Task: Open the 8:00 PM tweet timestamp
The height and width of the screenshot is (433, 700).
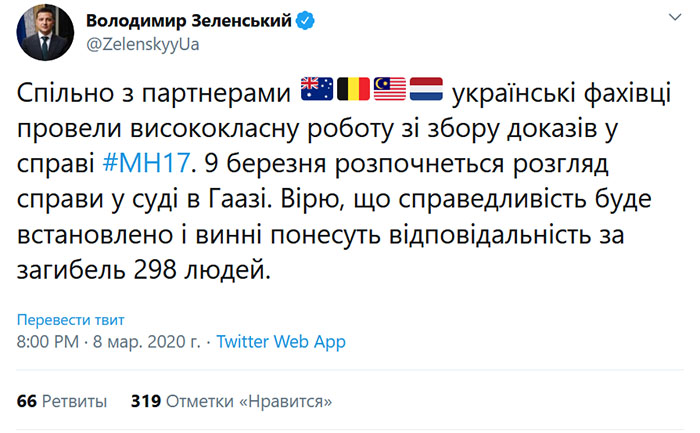Action: tap(48, 342)
